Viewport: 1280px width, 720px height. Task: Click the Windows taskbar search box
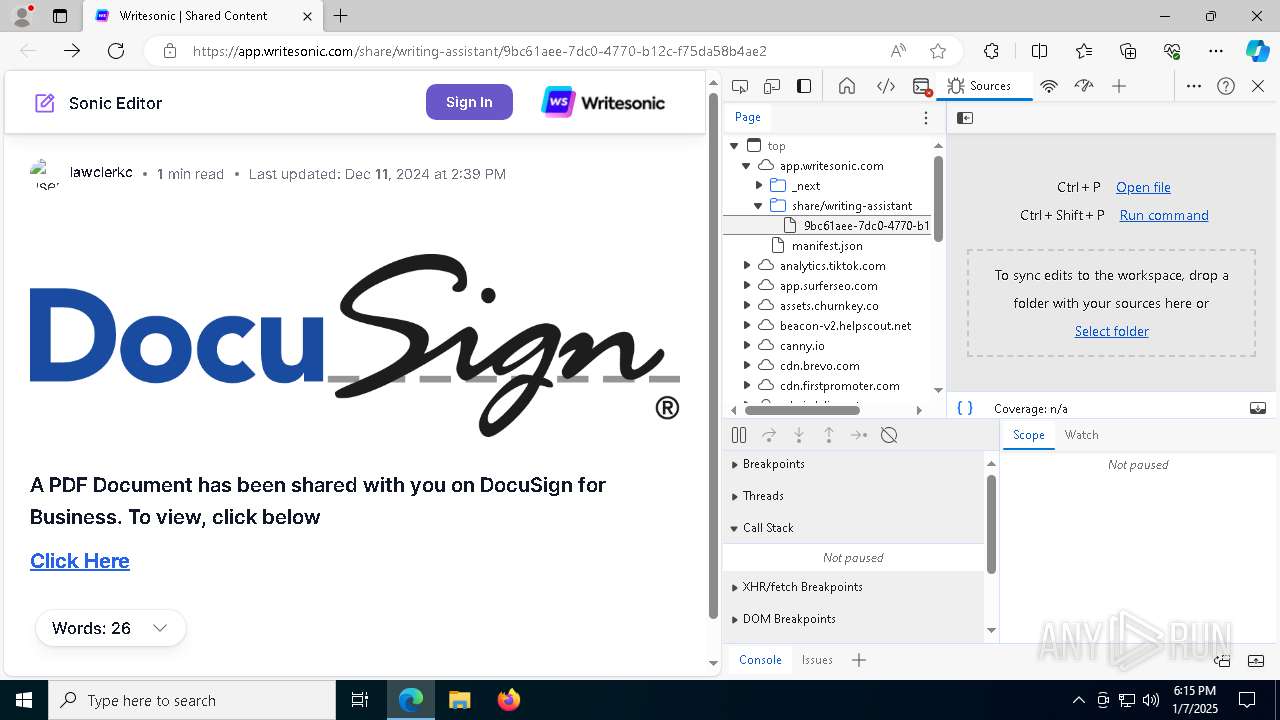[x=193, y=701]
